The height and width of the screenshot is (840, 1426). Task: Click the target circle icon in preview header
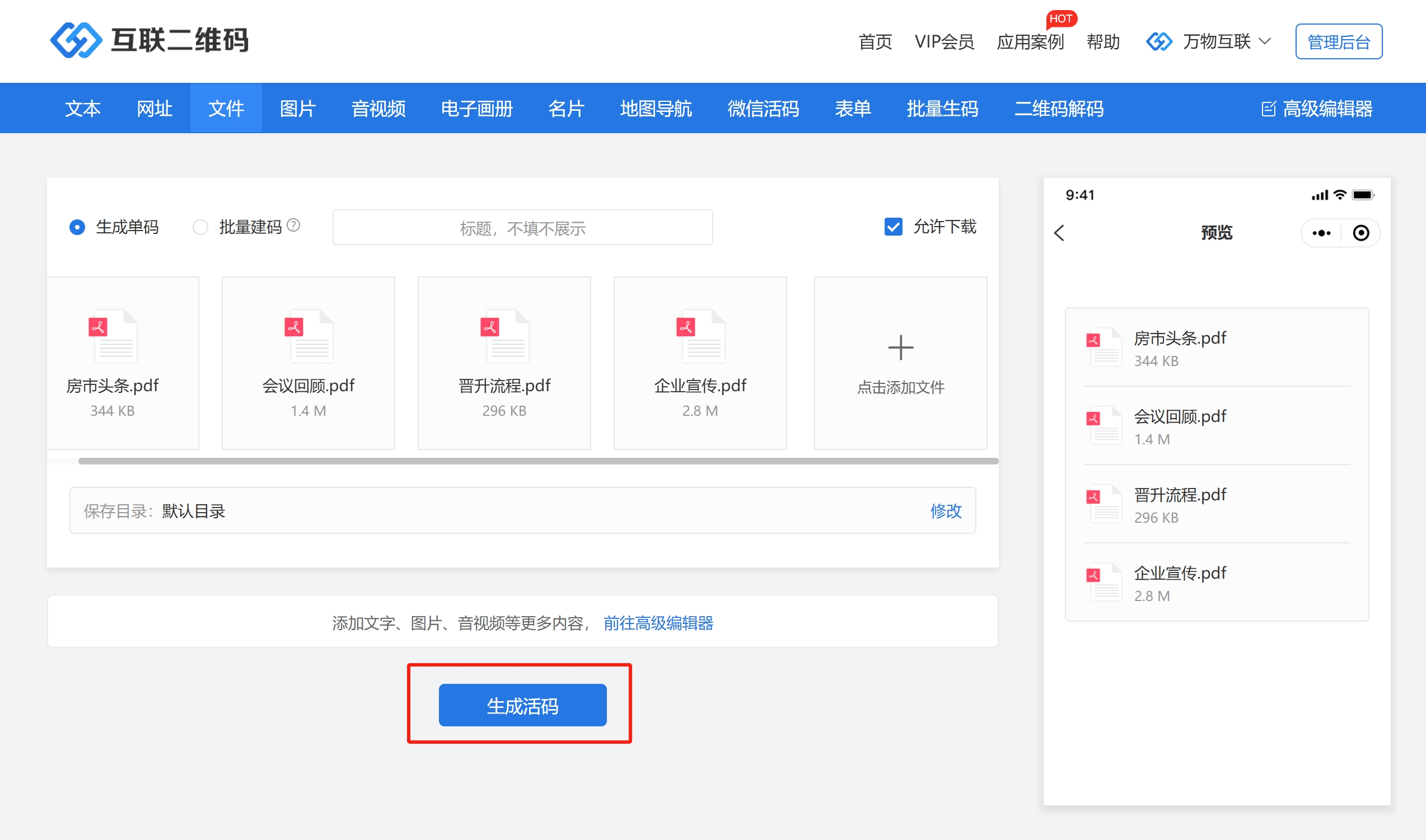tap(1361, 233)
